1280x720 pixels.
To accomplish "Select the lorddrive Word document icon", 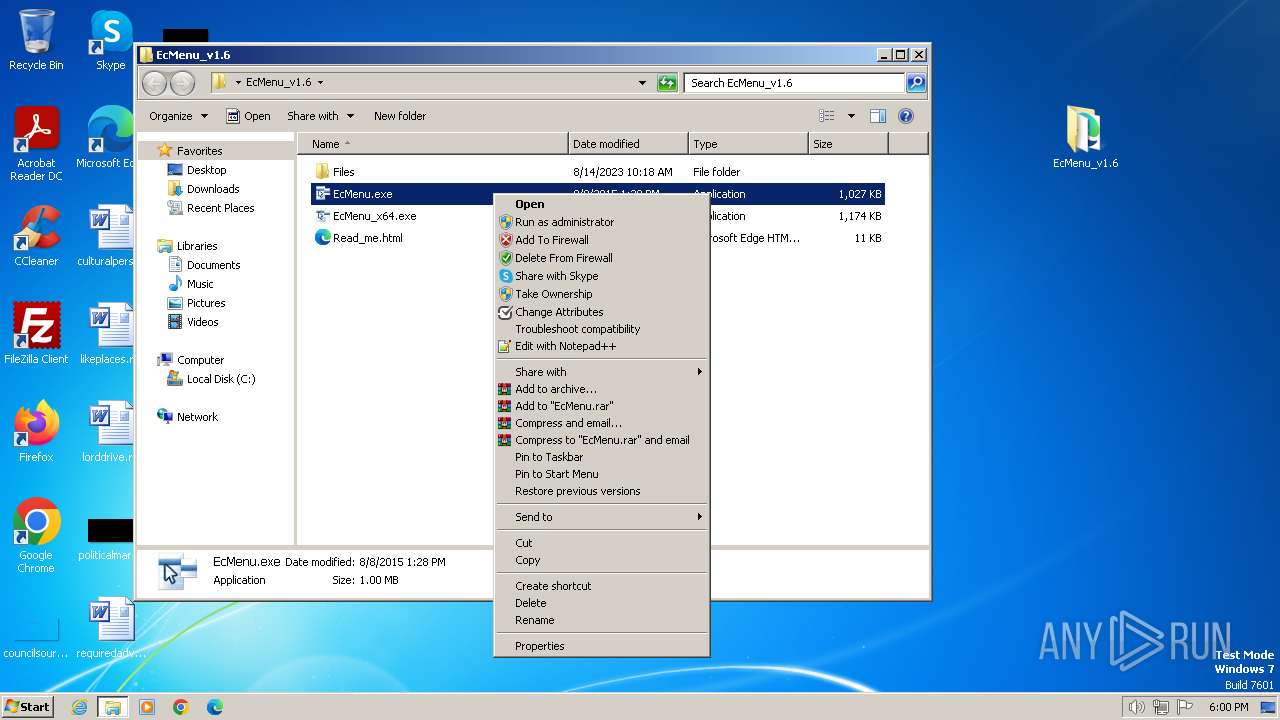I will pyautogui.click(x=110, y=432).
